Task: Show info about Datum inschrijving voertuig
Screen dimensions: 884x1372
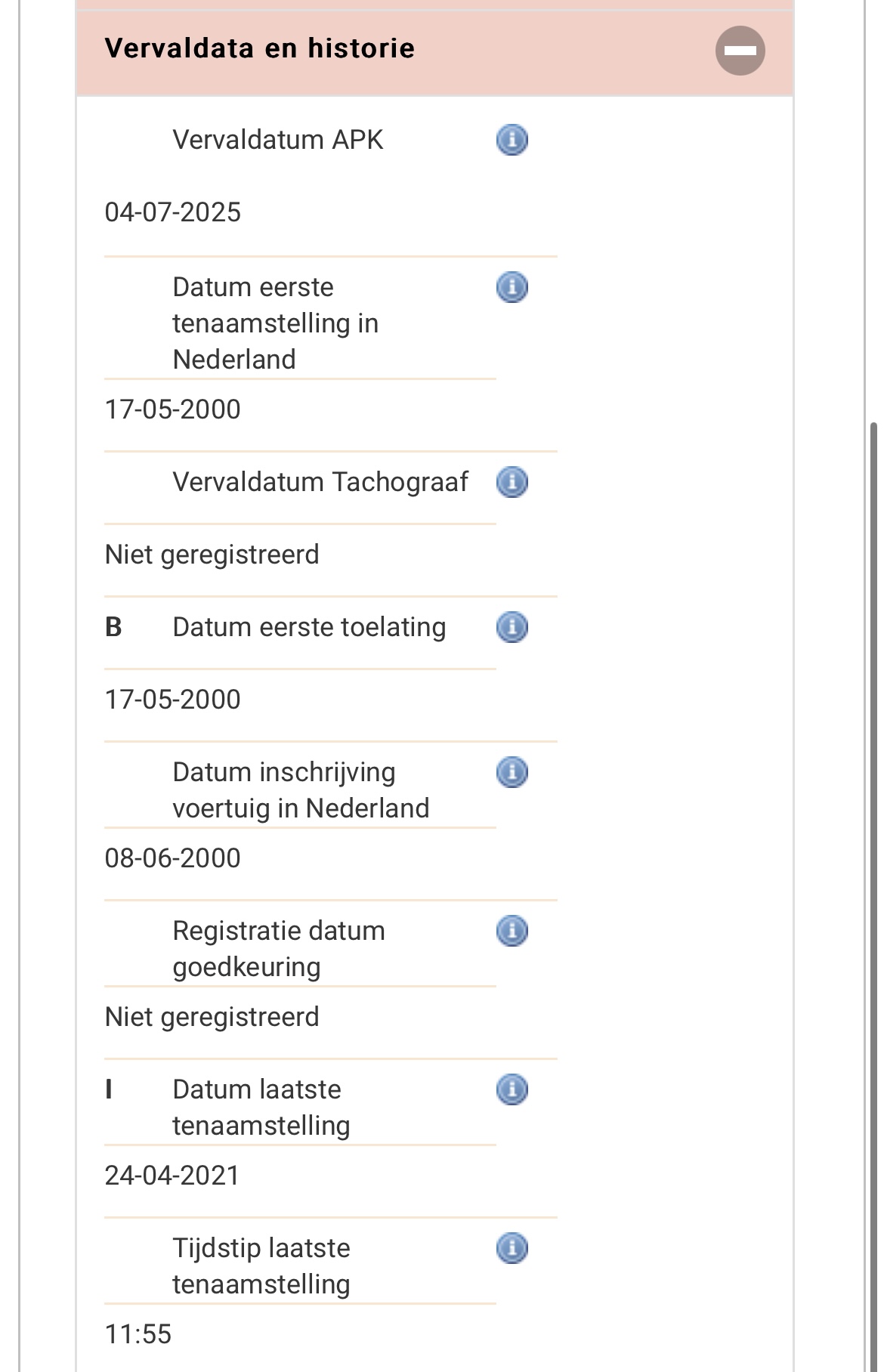Action: 512,773
